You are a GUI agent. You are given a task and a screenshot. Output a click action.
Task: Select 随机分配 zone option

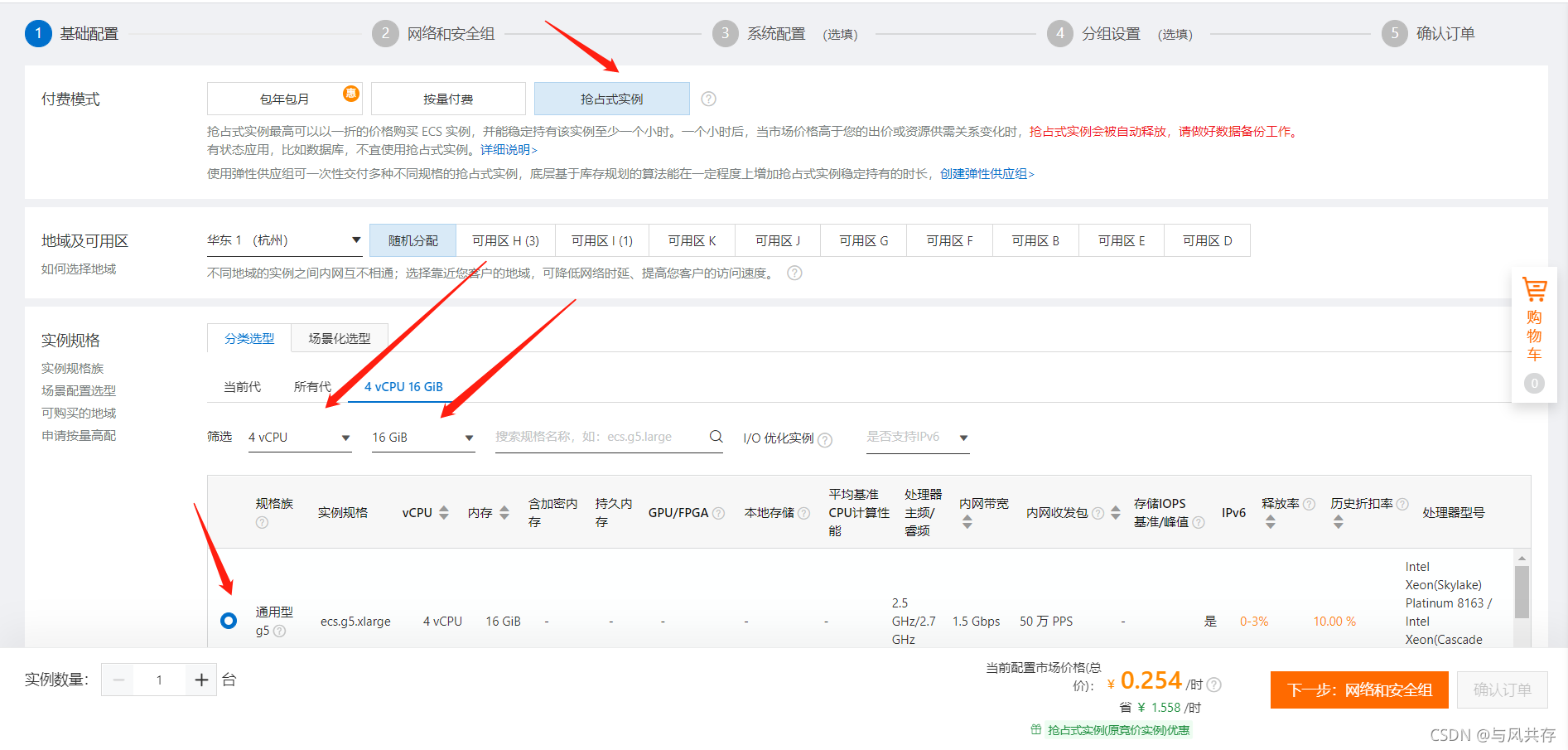pyautogui.click(x=413, y=240)
